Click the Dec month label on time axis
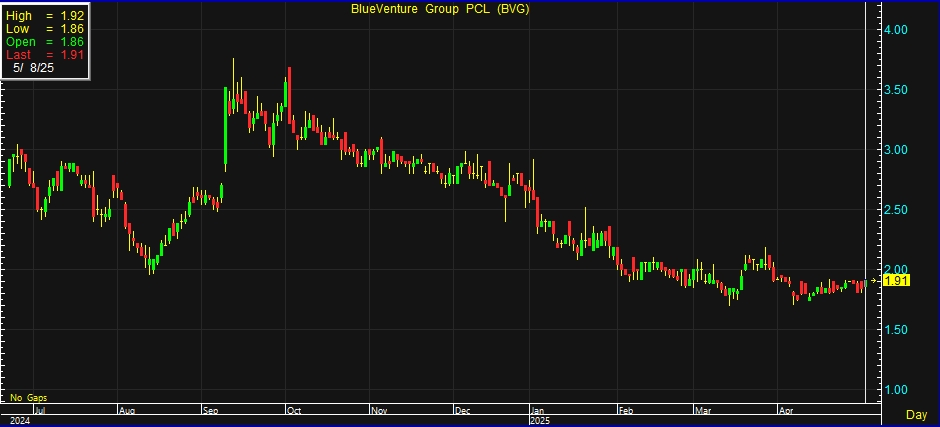Viewport: 940px width, 427px height. coord(463,411)
